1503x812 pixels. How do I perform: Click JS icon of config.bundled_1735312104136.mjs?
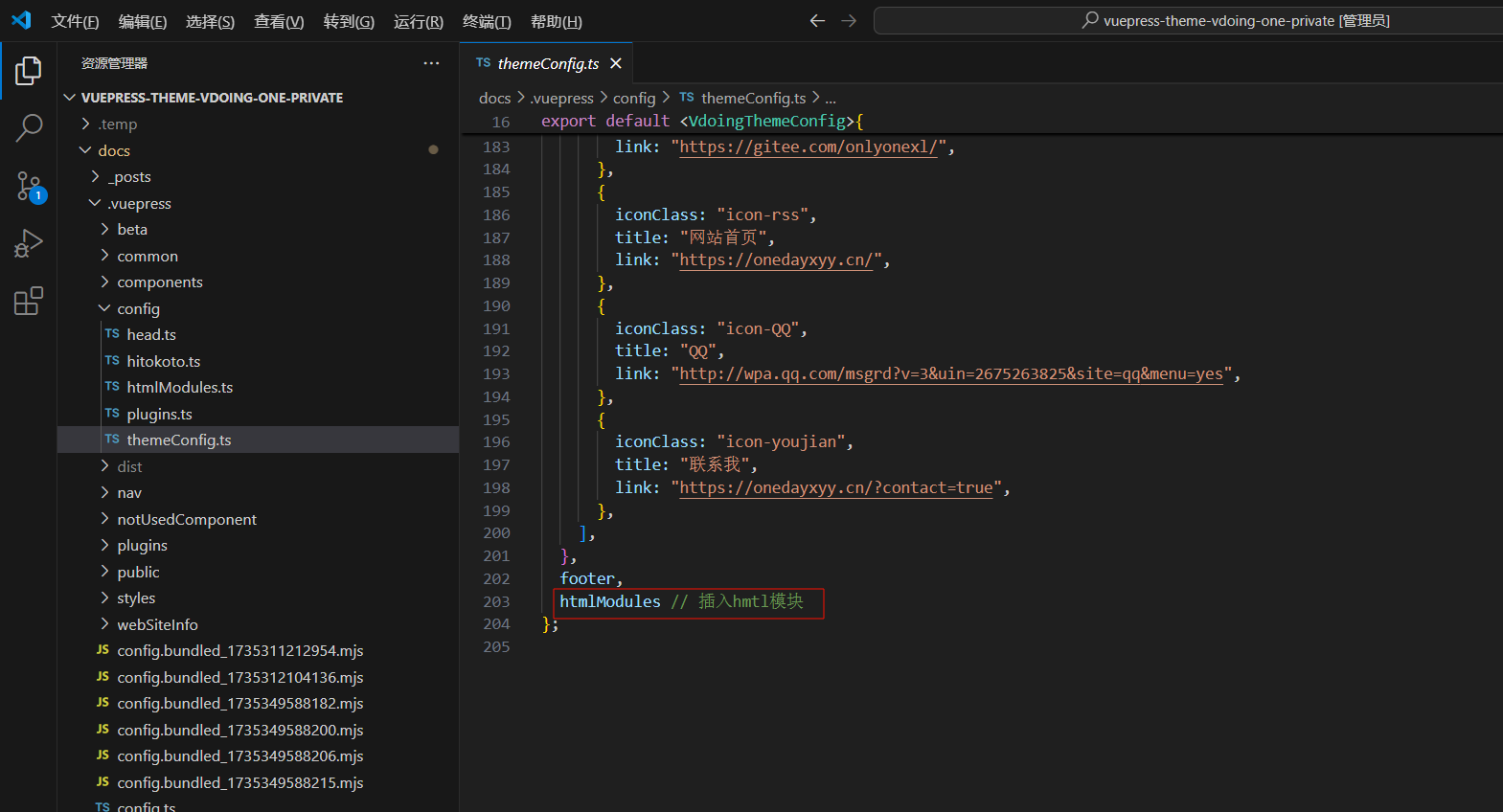coord(102,677)
